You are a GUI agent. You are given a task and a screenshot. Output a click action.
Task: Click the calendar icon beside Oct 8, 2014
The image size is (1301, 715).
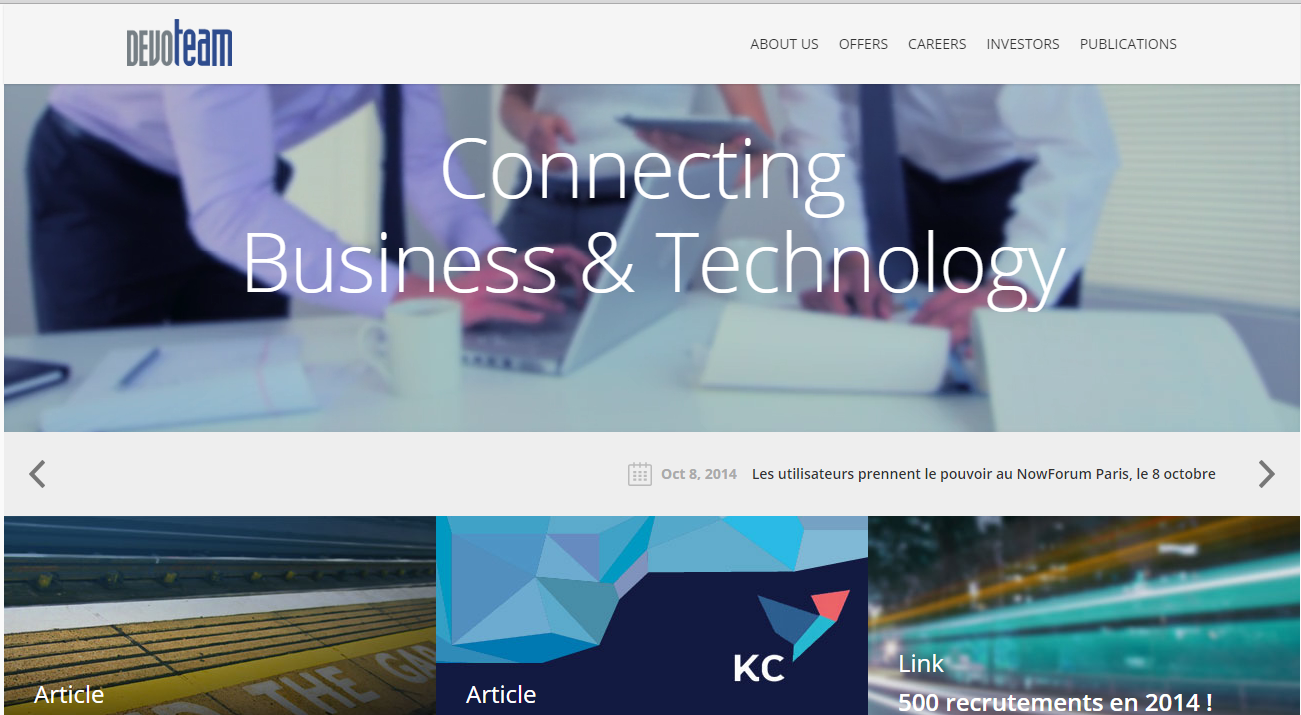(640, 474)
